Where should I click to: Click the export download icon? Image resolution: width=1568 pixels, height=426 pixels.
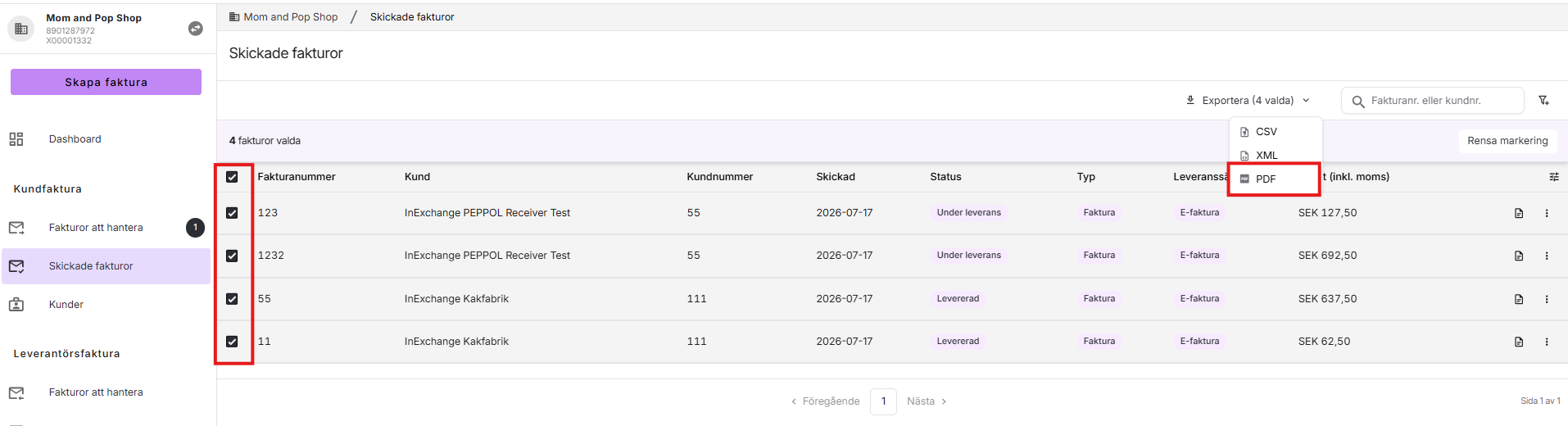pos(1190,100)
